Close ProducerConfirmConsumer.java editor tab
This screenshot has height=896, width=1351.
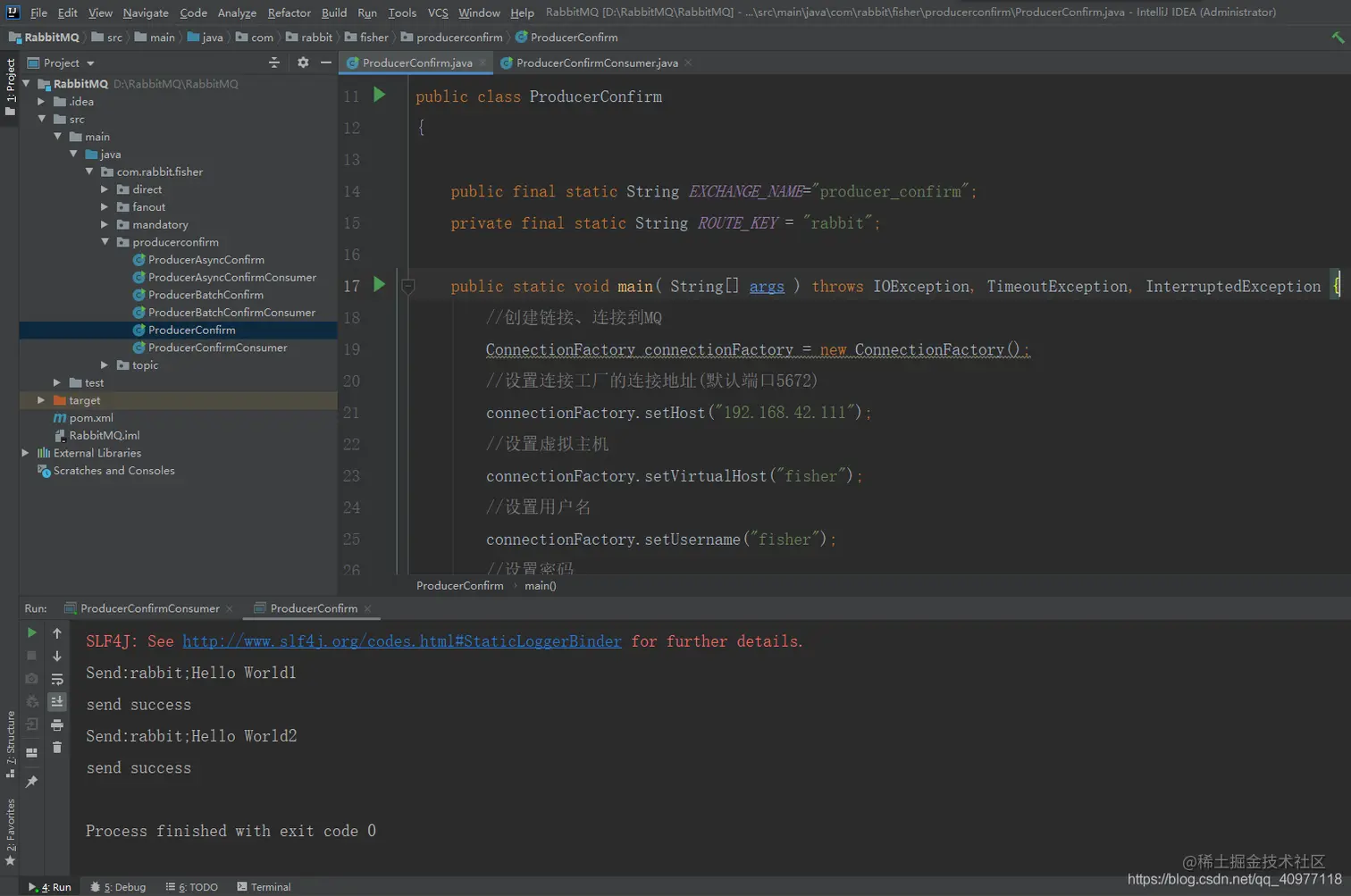(688, 63)
